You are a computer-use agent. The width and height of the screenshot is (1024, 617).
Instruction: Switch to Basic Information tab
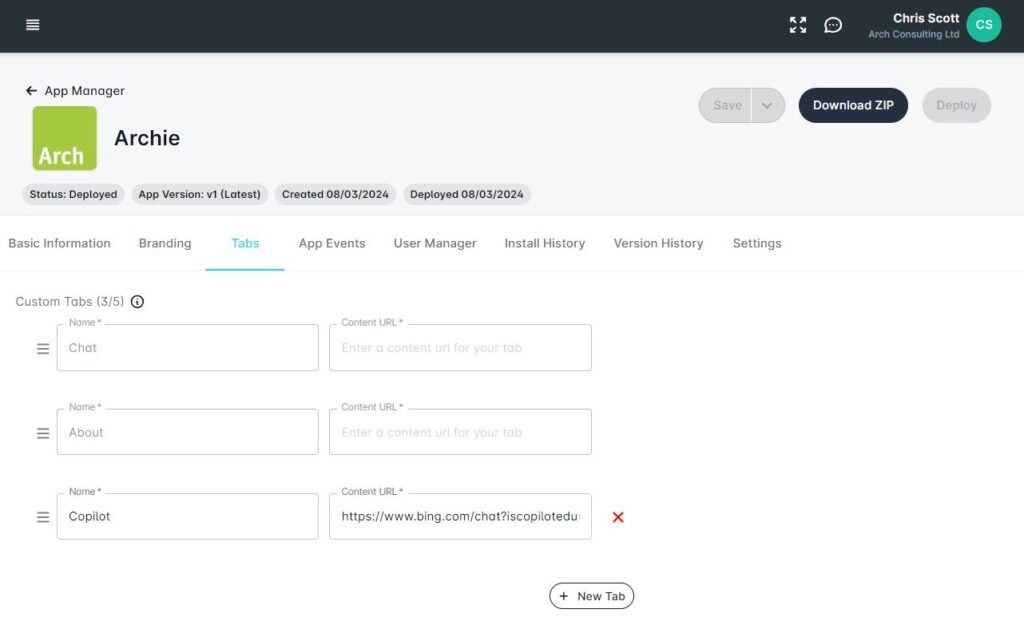59,244
